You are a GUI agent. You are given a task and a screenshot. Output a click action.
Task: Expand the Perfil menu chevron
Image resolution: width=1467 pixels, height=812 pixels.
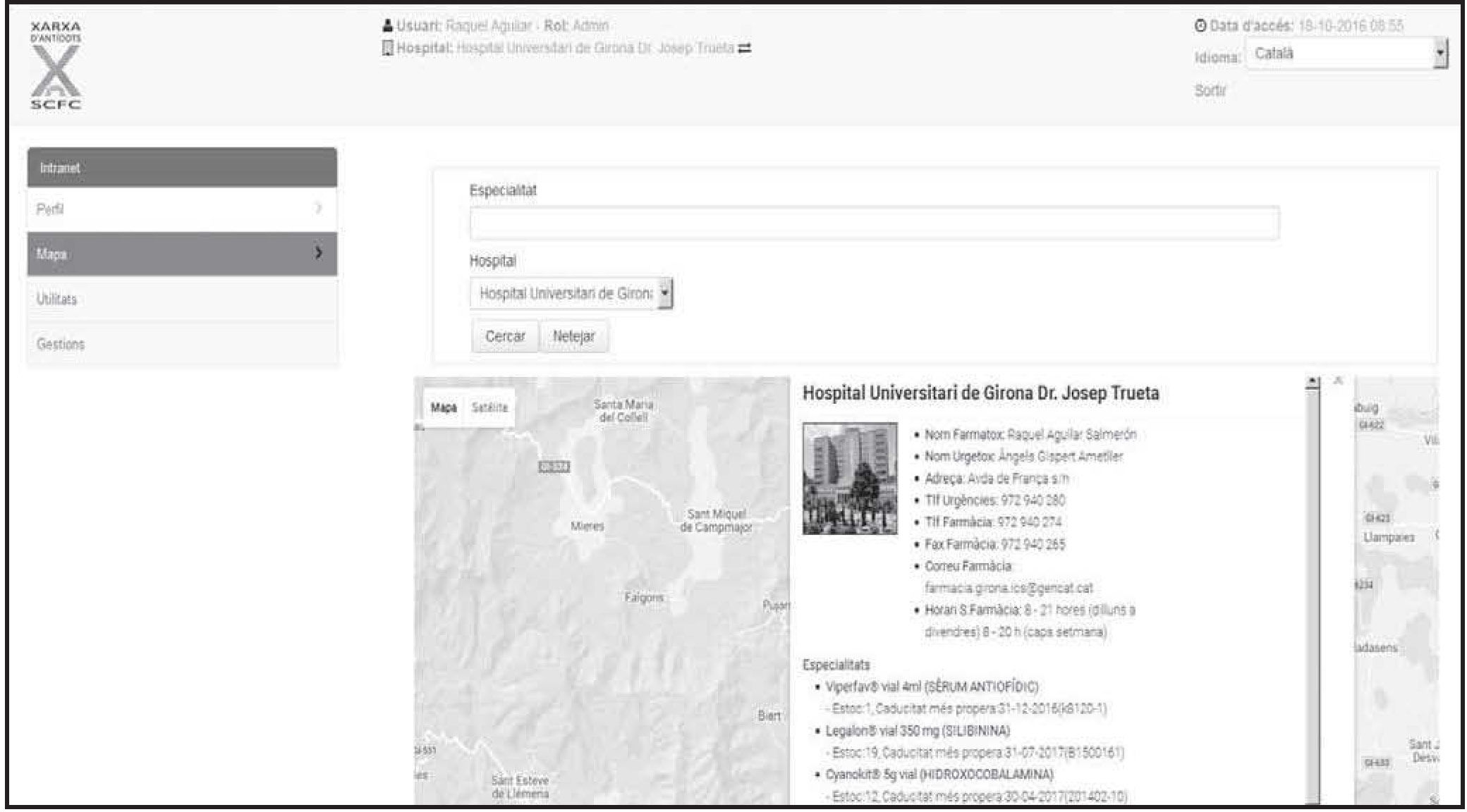[x=319, y=209]
